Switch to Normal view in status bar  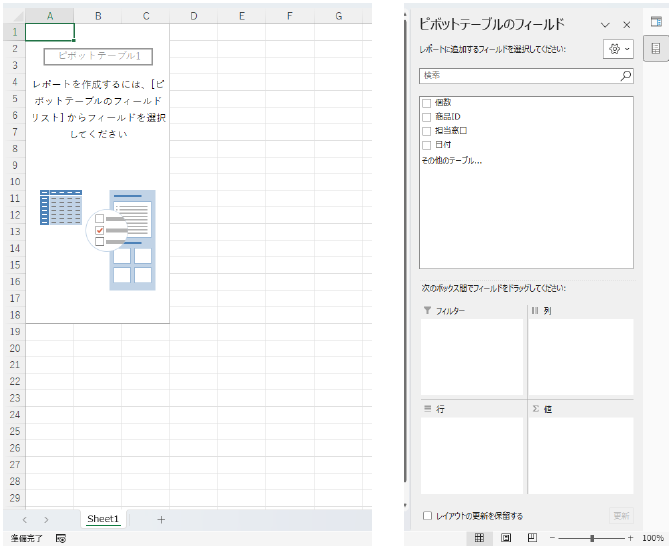coord(480,538)
